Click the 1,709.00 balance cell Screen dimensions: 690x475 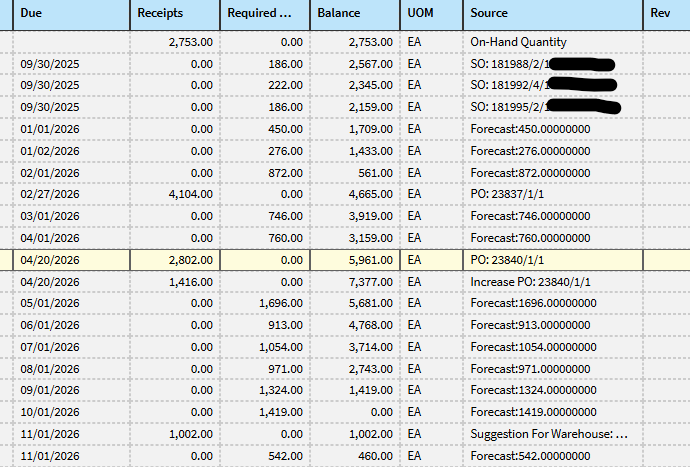[355, 129]
